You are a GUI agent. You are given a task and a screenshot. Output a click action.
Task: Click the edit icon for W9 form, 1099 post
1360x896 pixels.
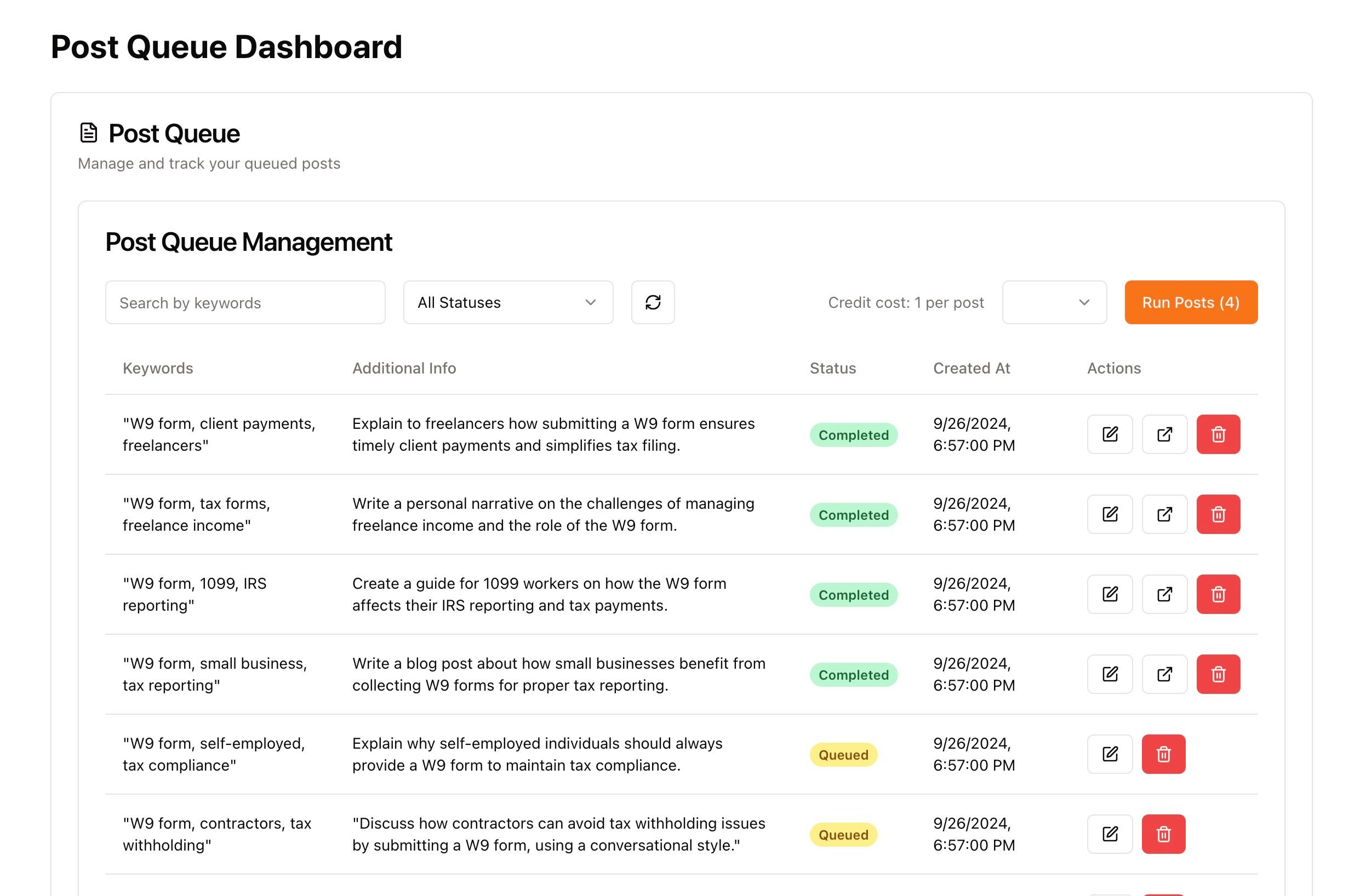click(1110, 594)
